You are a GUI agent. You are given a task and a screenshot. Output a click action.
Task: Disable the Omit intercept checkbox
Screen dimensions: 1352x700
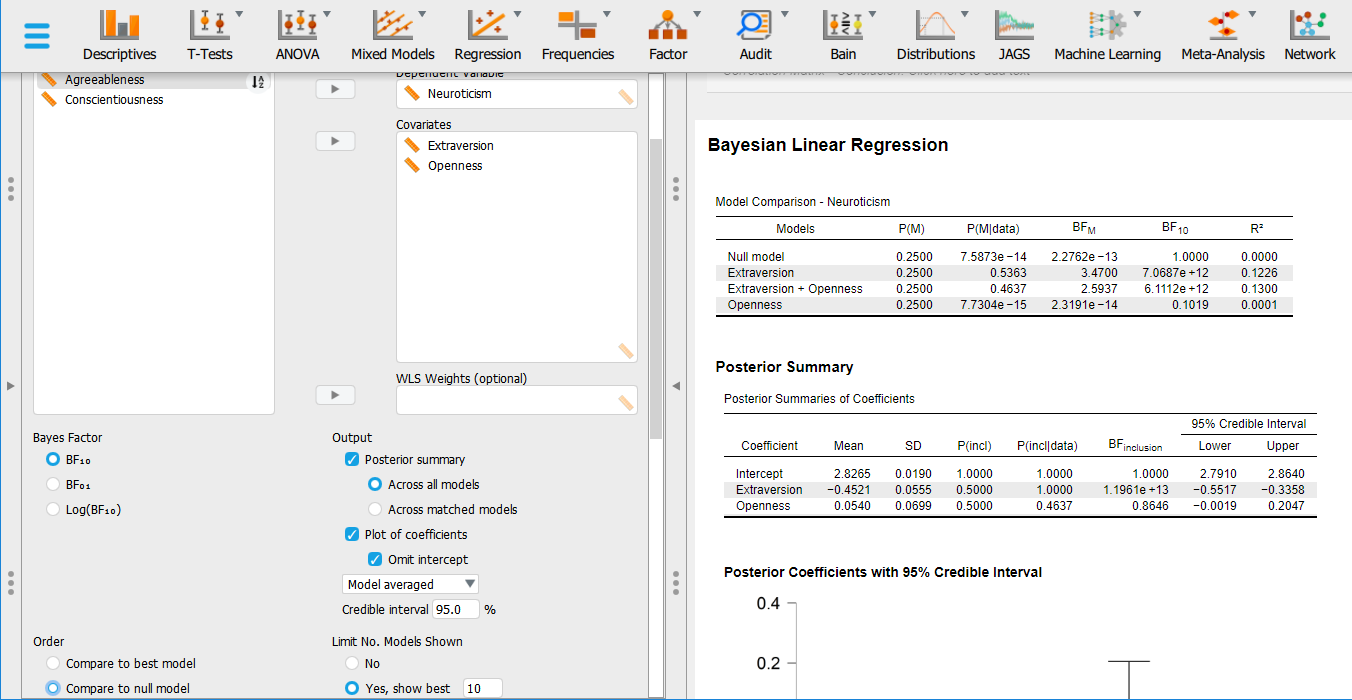[x=375, y=559]
